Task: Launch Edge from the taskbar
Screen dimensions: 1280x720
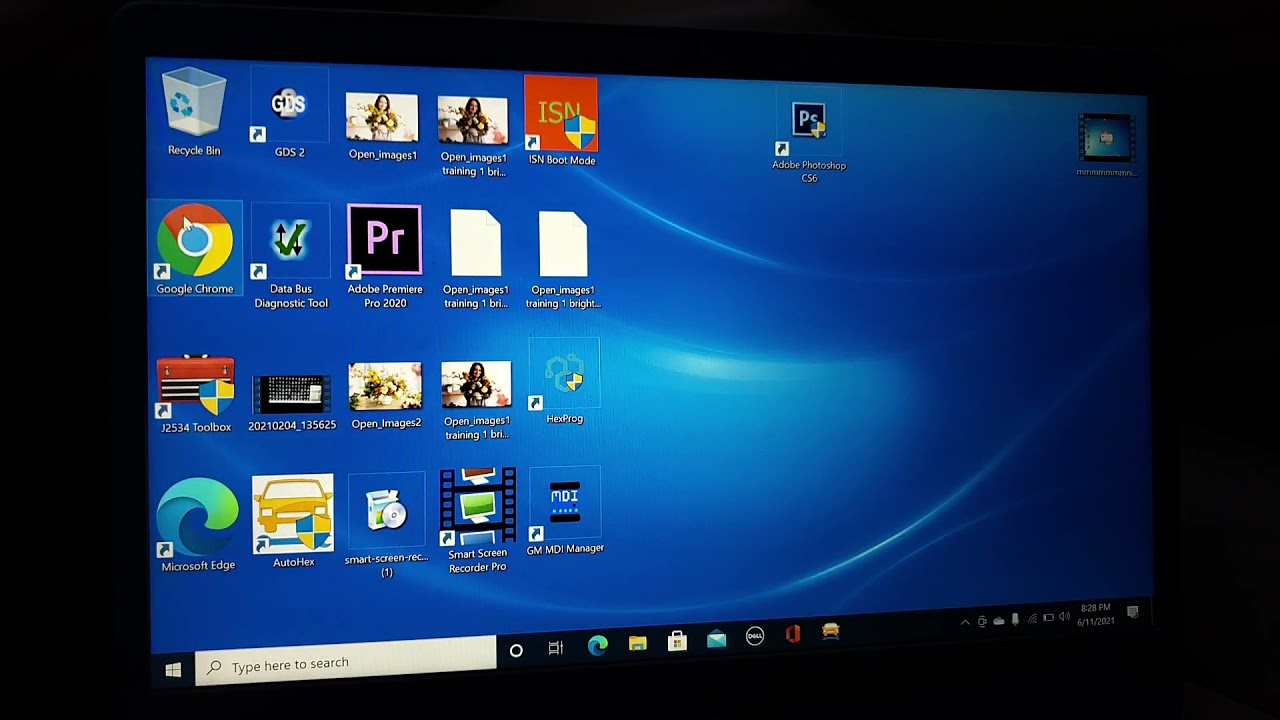Action: pyautogui.click(x=597, y=645)
